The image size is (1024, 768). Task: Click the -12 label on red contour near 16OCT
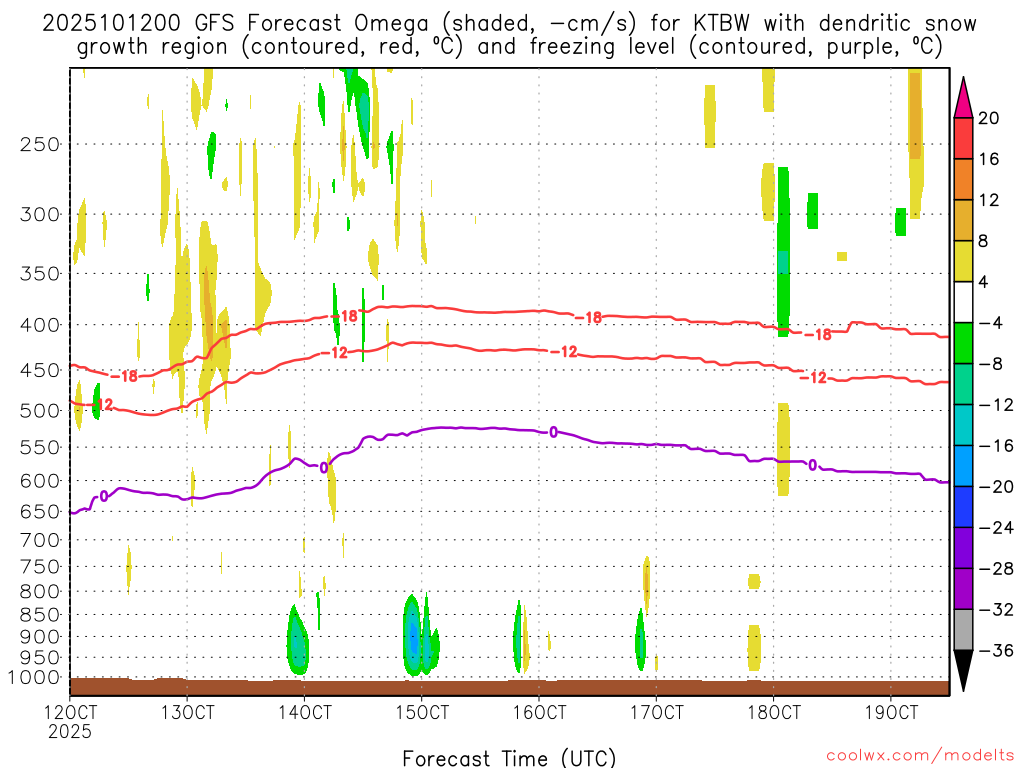(565, 352)
